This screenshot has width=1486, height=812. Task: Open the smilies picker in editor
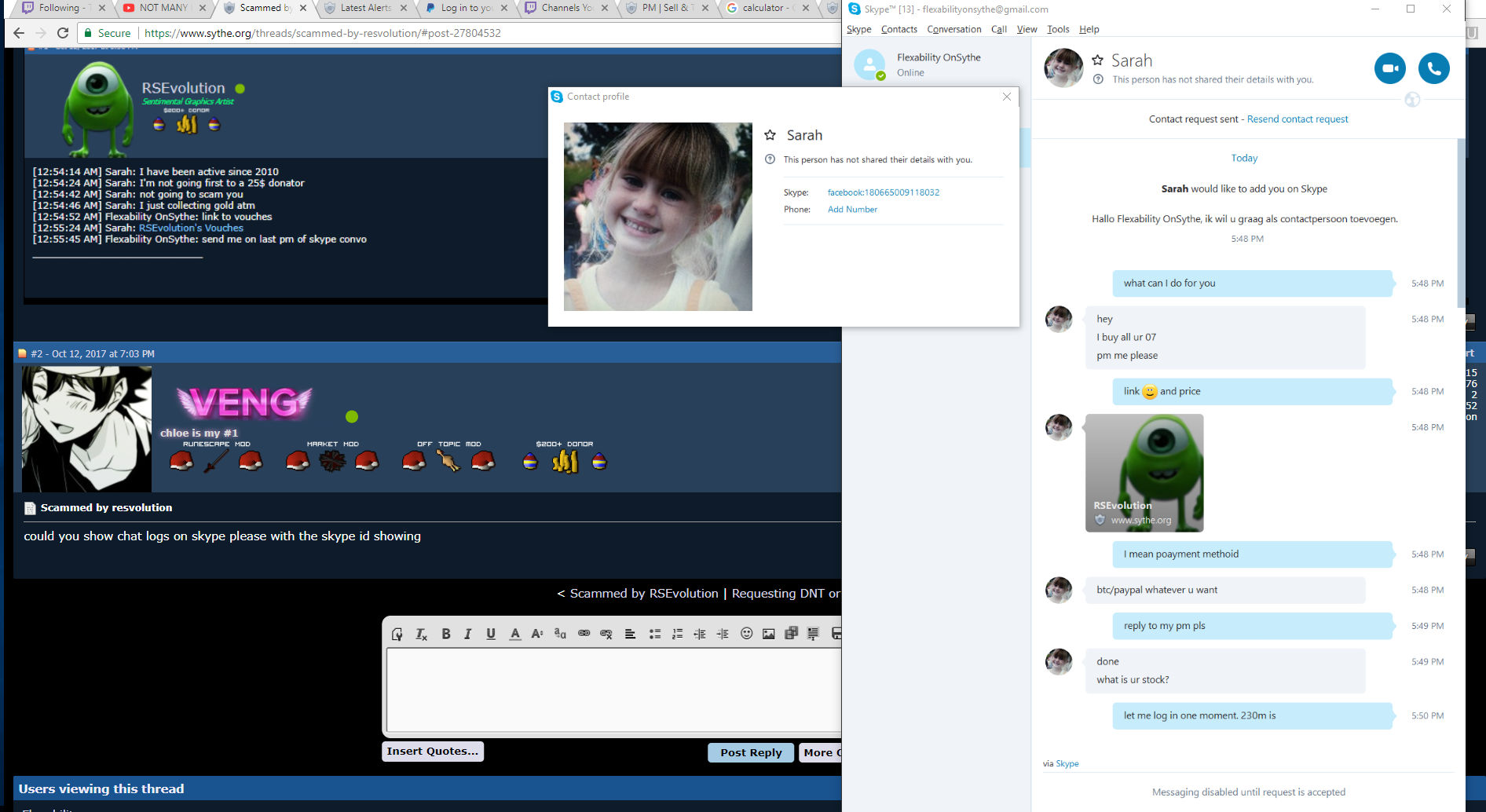coord(746,634)
